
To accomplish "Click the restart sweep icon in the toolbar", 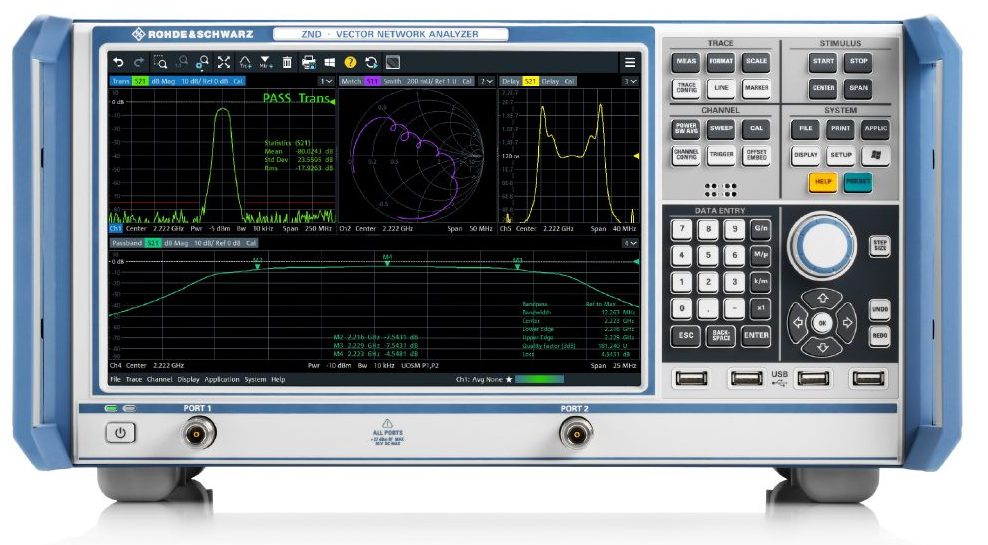I will (371, 62).
